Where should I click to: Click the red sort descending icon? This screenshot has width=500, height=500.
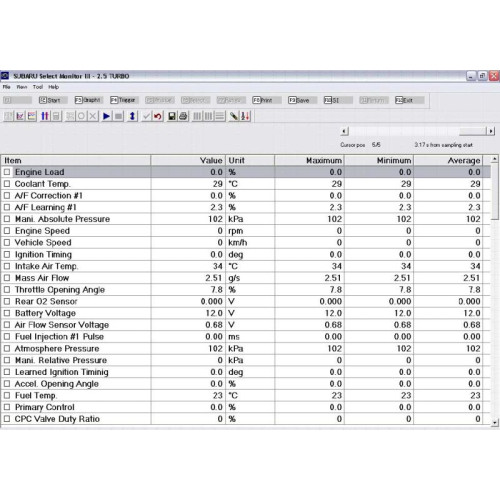pos(246,116)
